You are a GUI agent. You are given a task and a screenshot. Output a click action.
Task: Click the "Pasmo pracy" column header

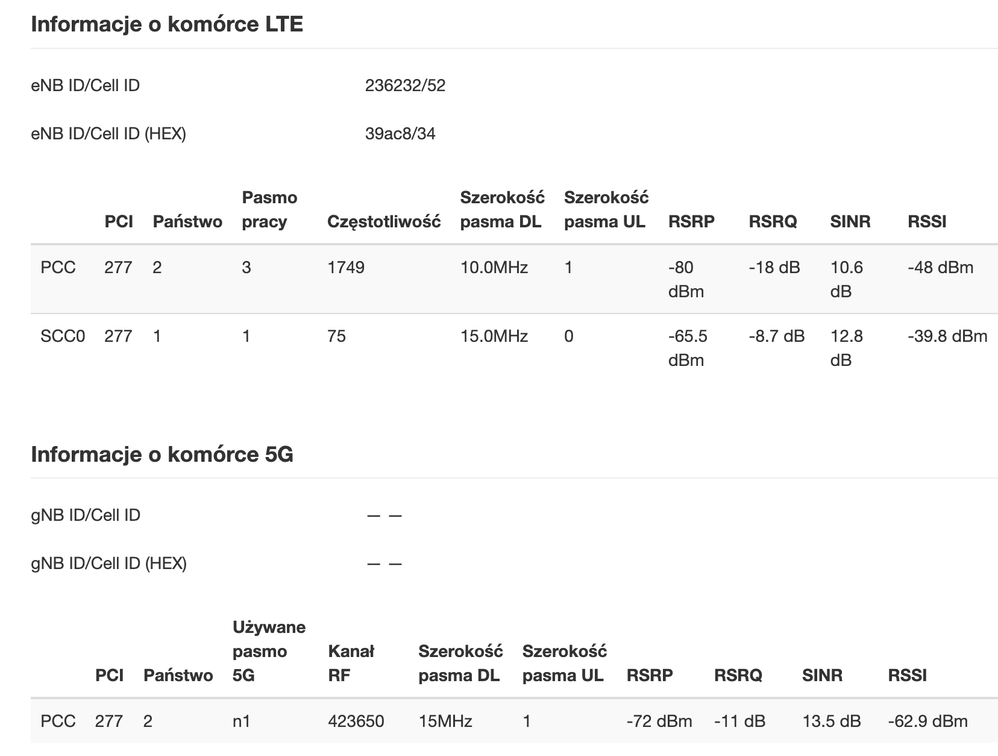(x=269, y=210)
